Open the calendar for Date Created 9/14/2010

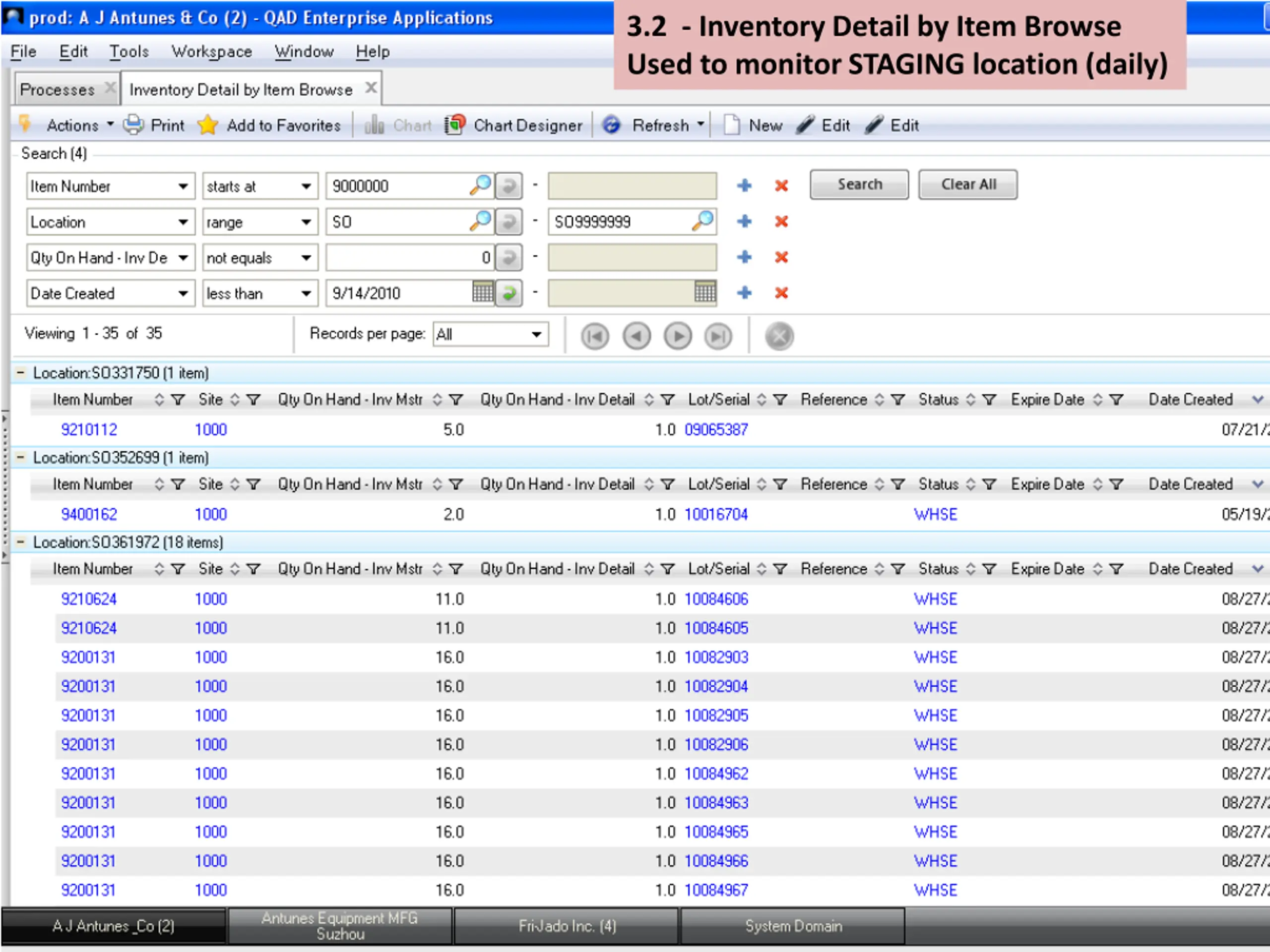[483, 292]
